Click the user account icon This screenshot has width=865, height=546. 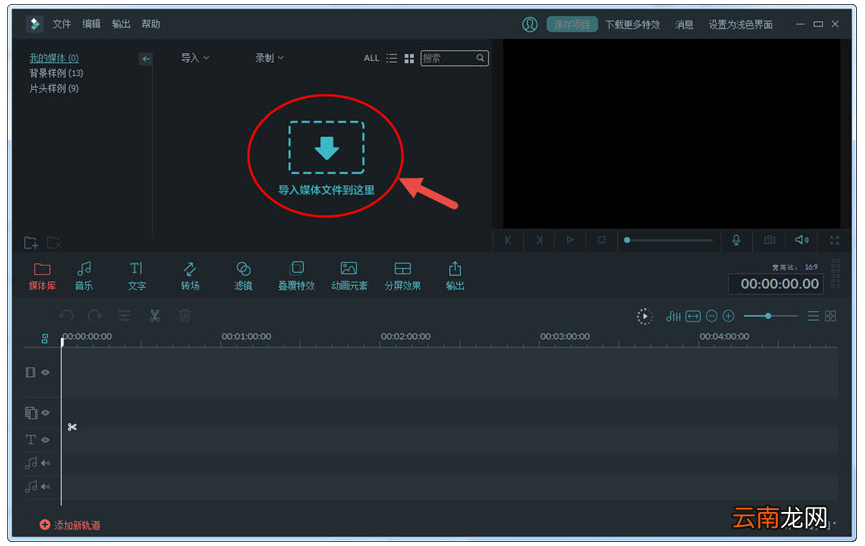point(530,24)
